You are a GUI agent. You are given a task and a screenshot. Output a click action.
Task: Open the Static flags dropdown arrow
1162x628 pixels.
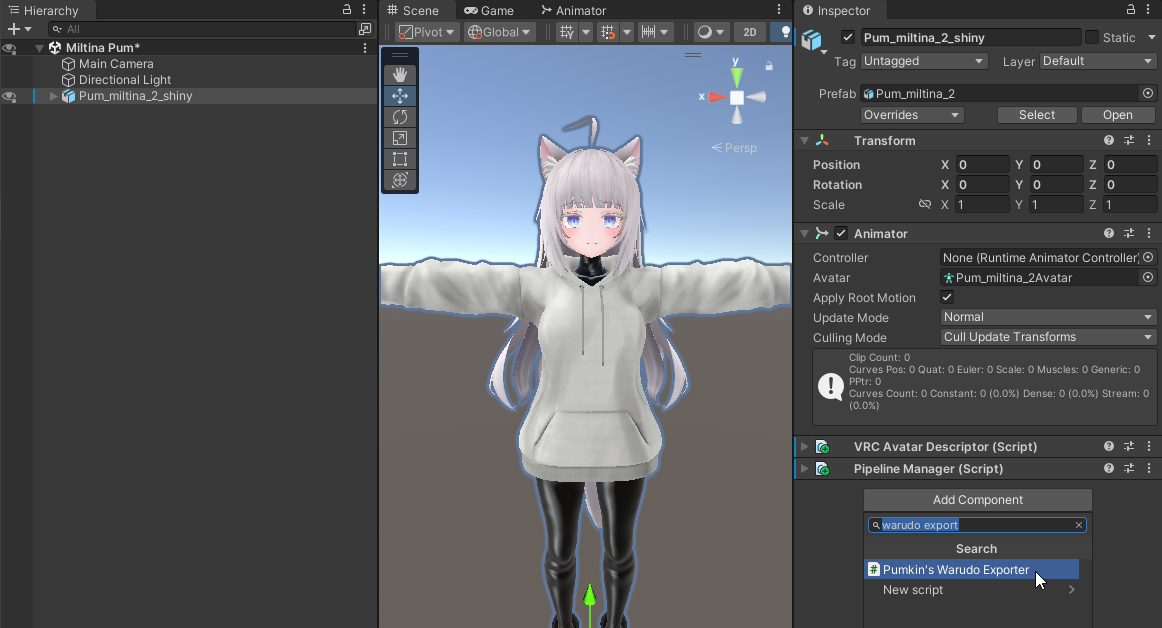pyautogui.click(x=1152, y=37)
